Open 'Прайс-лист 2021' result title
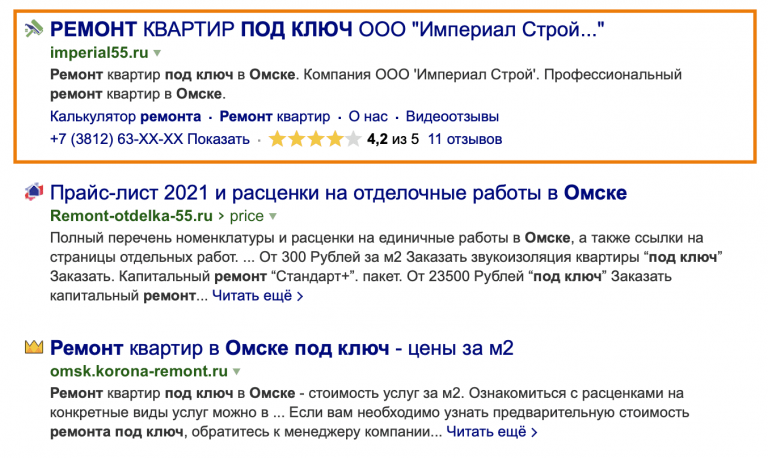Screen dimensions: 768x458 (338, 193)
